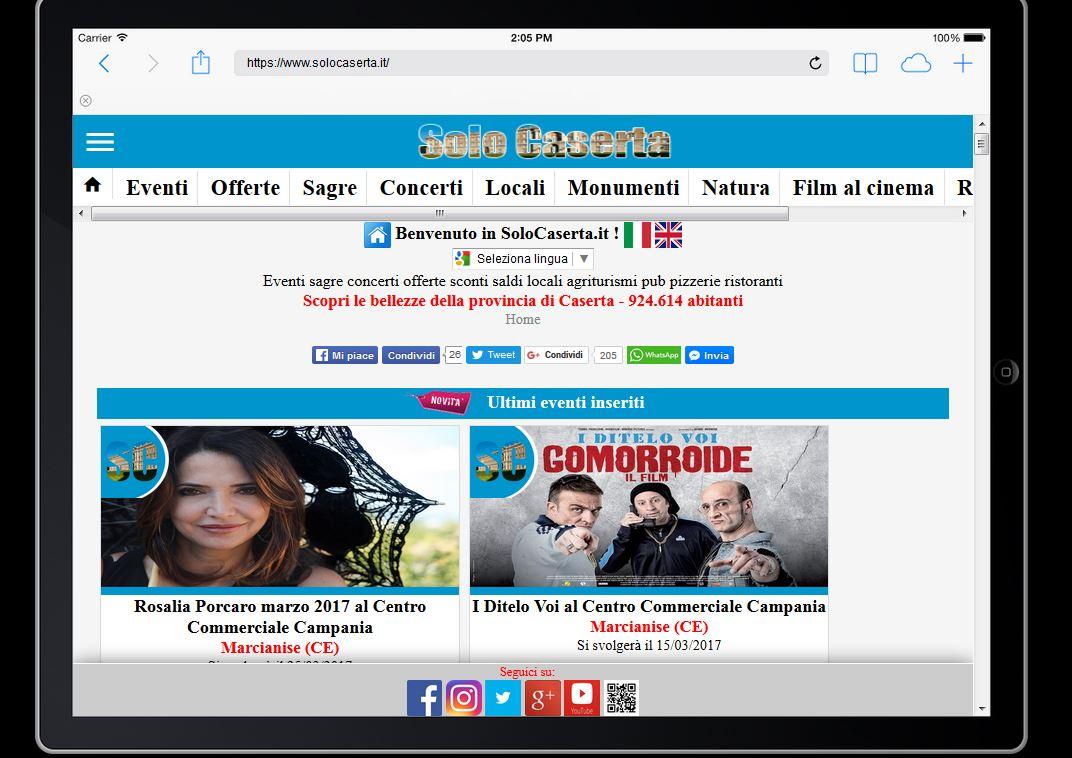
Task: Click the Solo Caserta logo
Action: pos(544,141)
